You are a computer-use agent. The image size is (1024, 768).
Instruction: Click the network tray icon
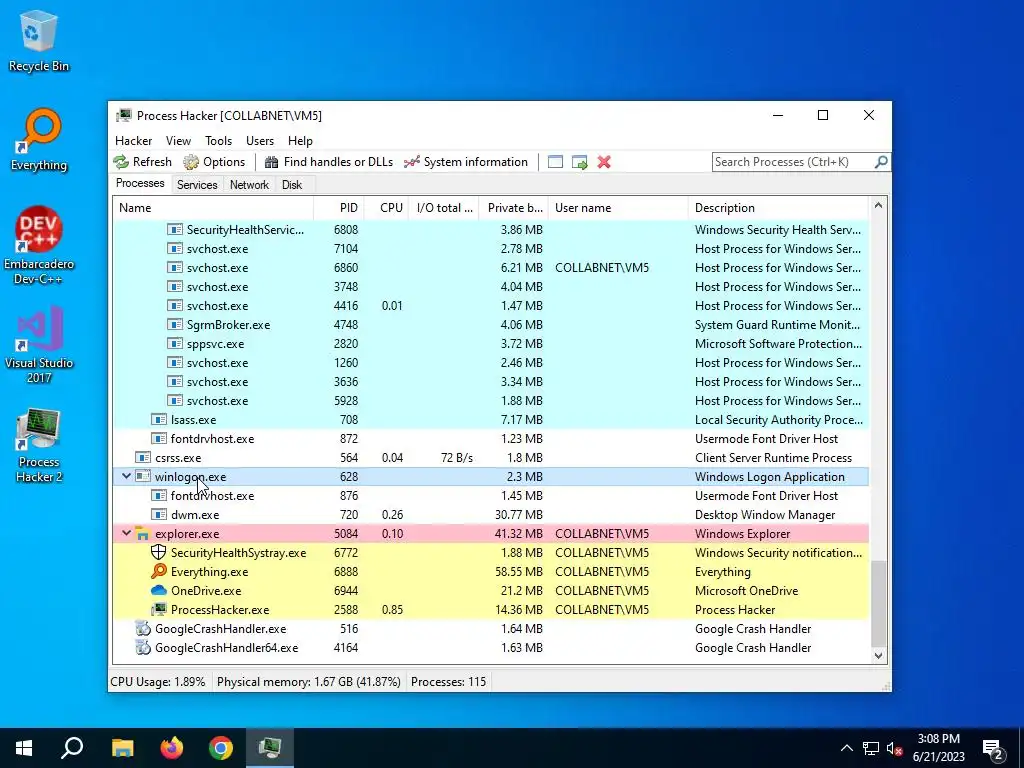[x=871, y=748]
